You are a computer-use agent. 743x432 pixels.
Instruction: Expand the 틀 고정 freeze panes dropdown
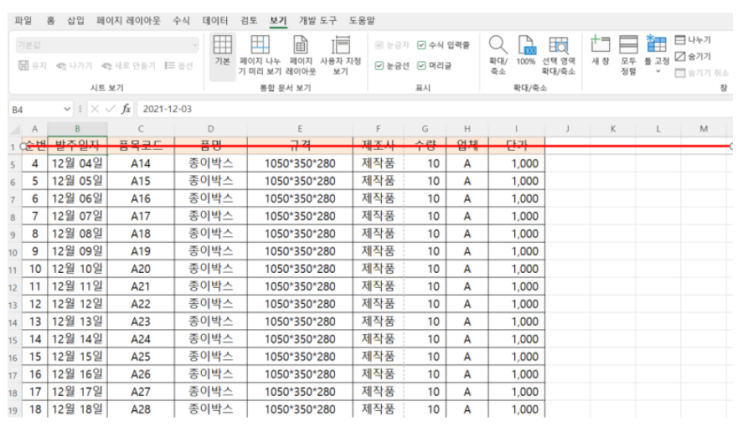(x=657, y=72)
